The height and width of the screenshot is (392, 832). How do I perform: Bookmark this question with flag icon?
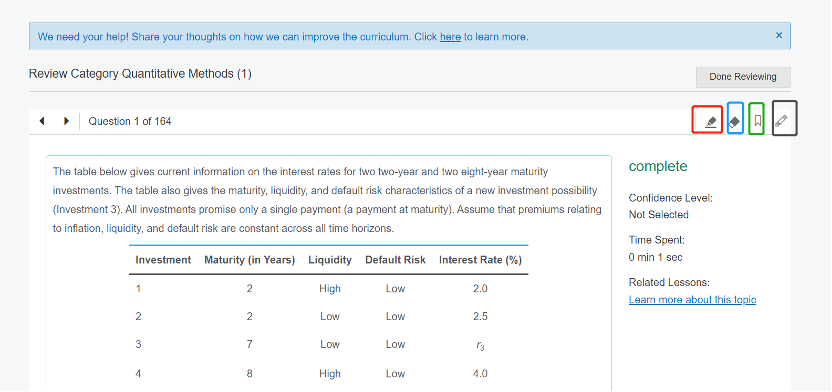(758, 121)
